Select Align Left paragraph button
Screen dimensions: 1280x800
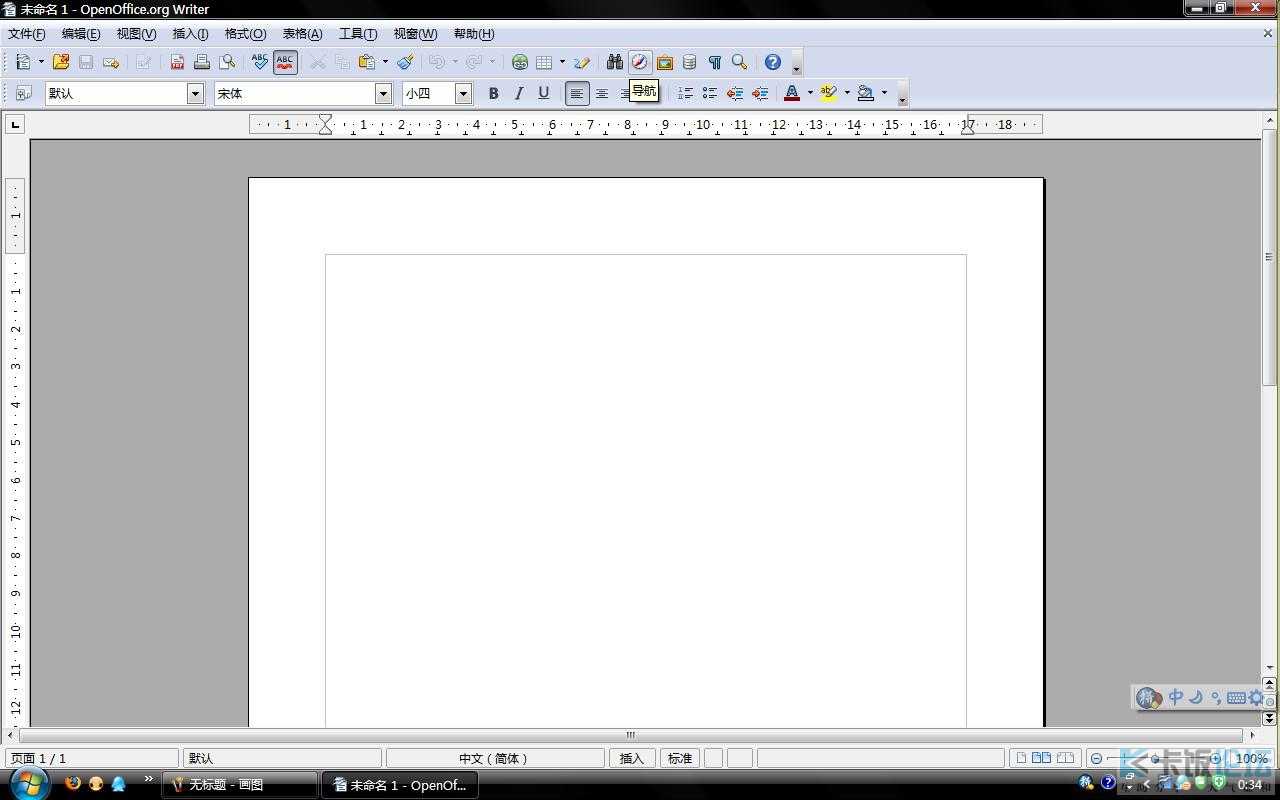tap(577, 93)
